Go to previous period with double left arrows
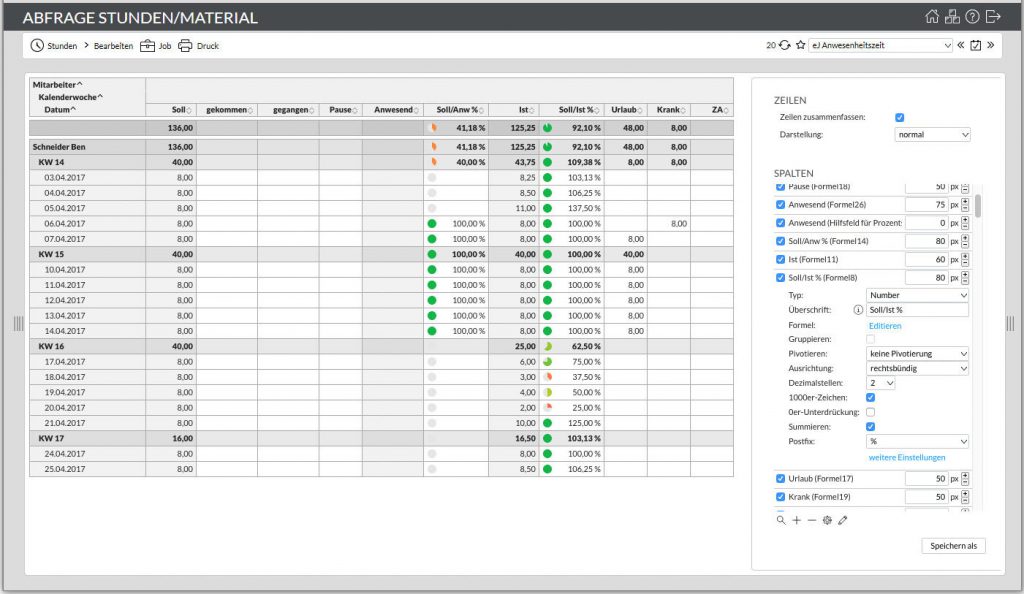The width and height of the screenshot is (1024, 594). 961,45
